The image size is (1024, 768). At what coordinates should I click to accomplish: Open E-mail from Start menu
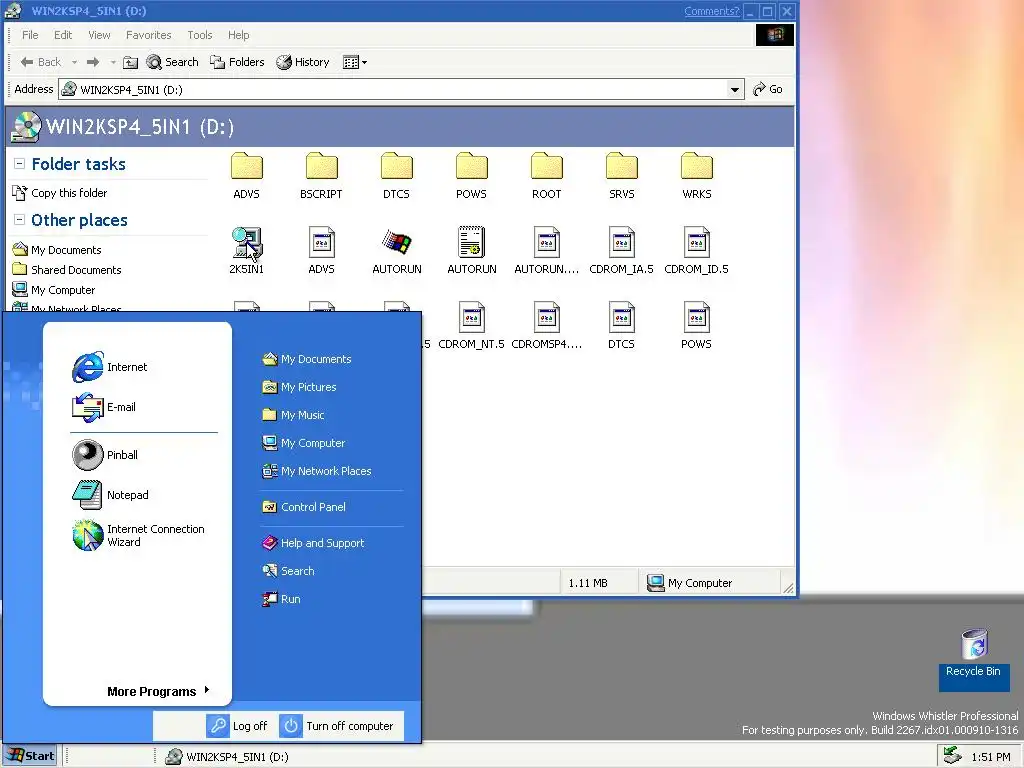104,407
